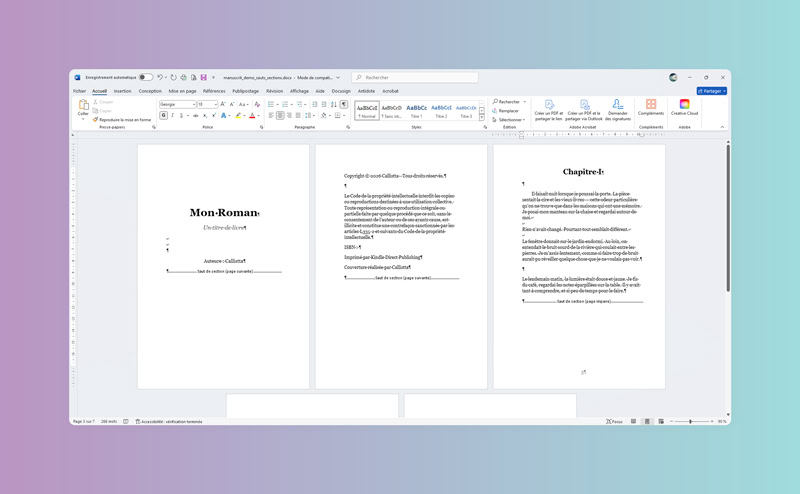Expand the Styles gallery
This screenshot has height=494, width=800.
(x=482, y=118)
